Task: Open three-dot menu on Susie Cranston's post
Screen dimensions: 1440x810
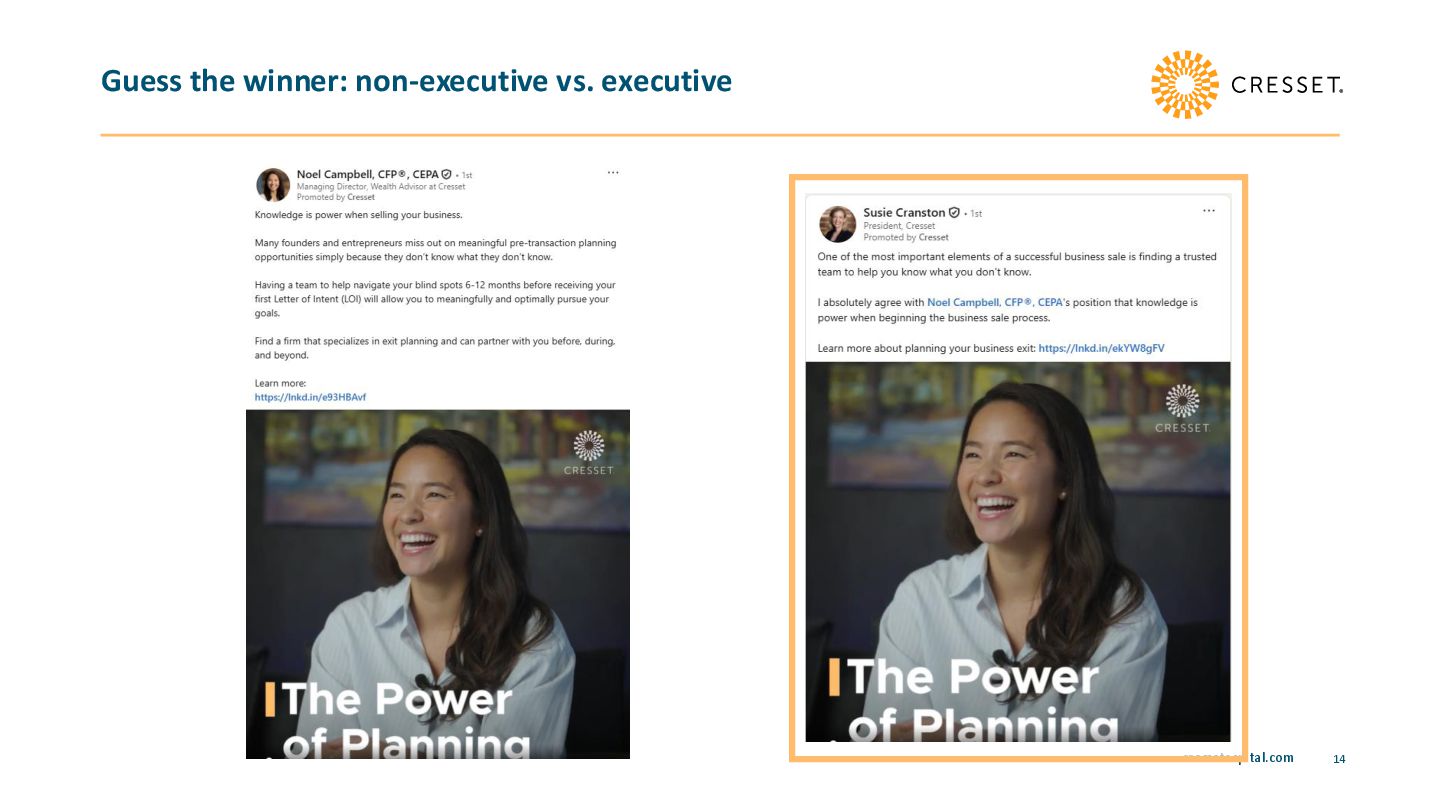Action: (1209, 211)
